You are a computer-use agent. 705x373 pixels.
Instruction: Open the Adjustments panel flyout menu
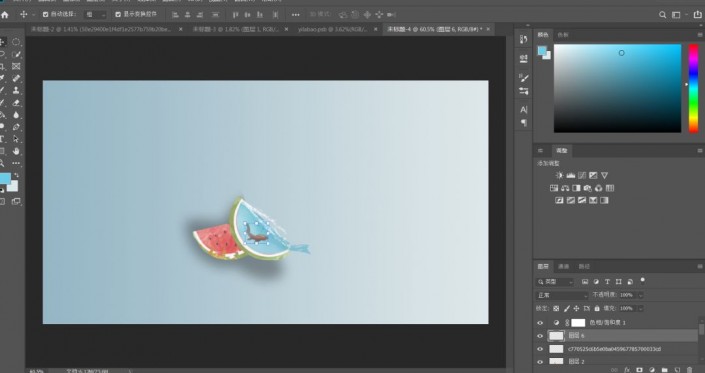pyautogui.click(x=700, y=151)
